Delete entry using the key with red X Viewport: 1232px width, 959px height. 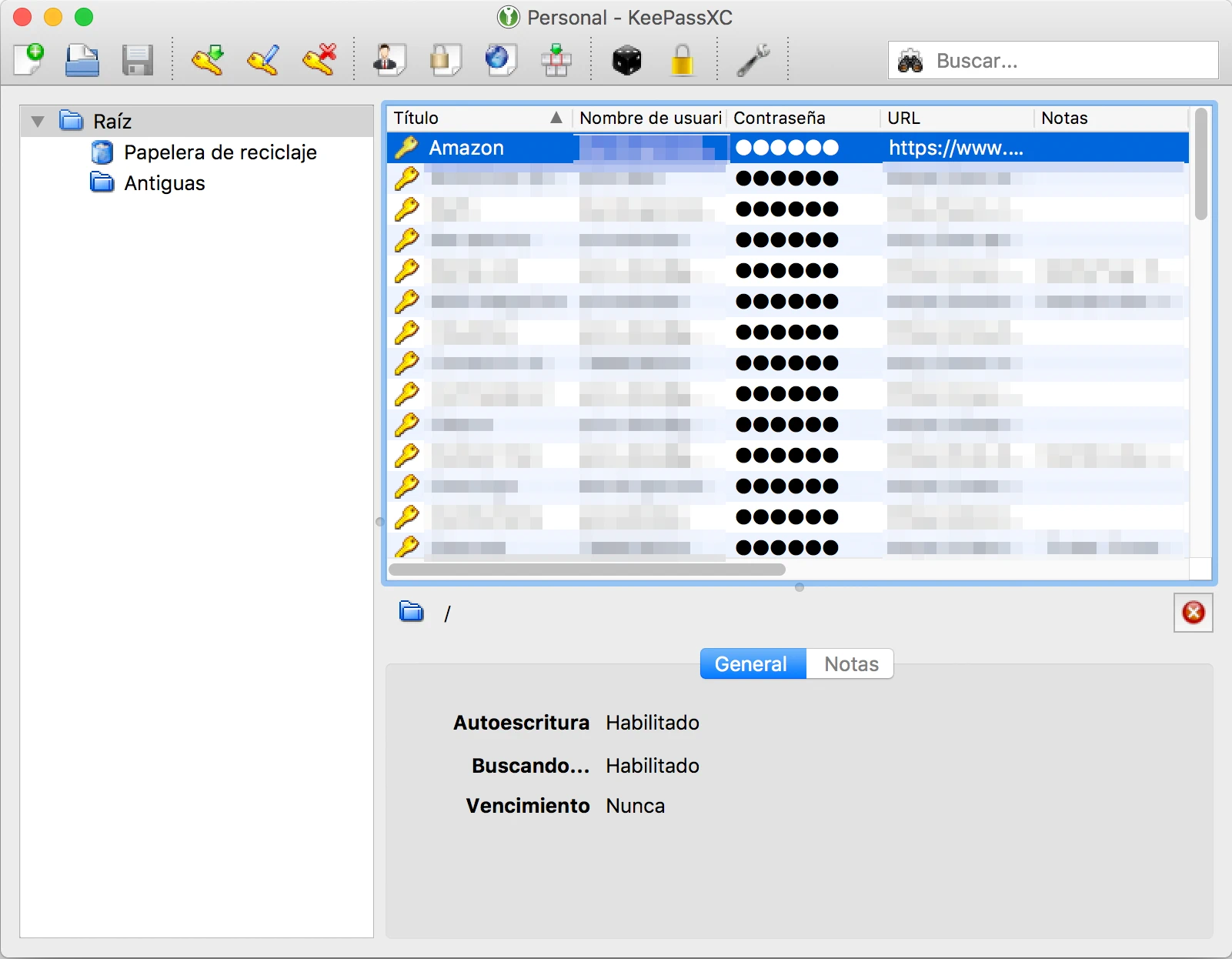pyautogui.click(x=319, y=60)
